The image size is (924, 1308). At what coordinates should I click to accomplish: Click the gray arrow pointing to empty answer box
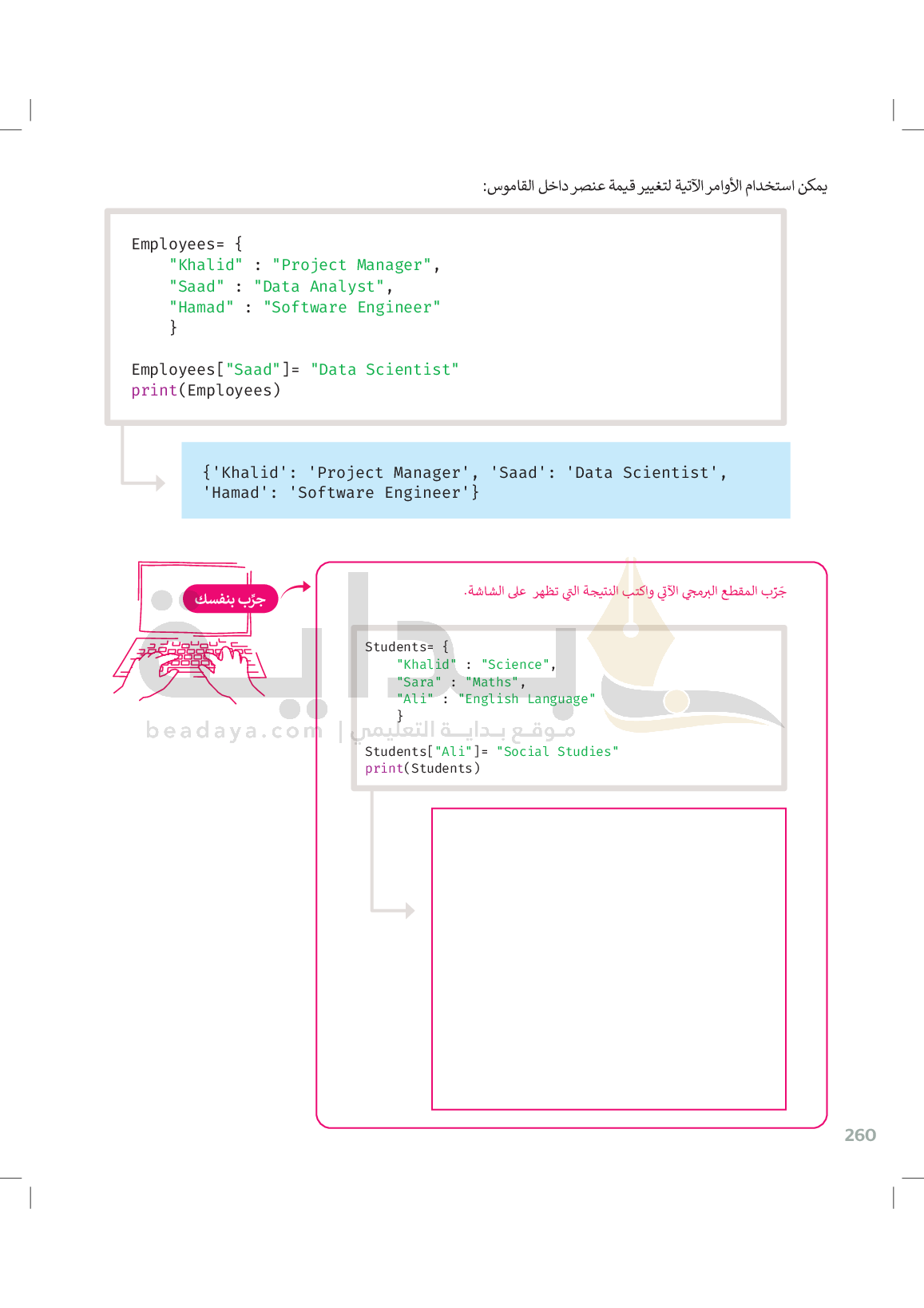pos(393,908)
